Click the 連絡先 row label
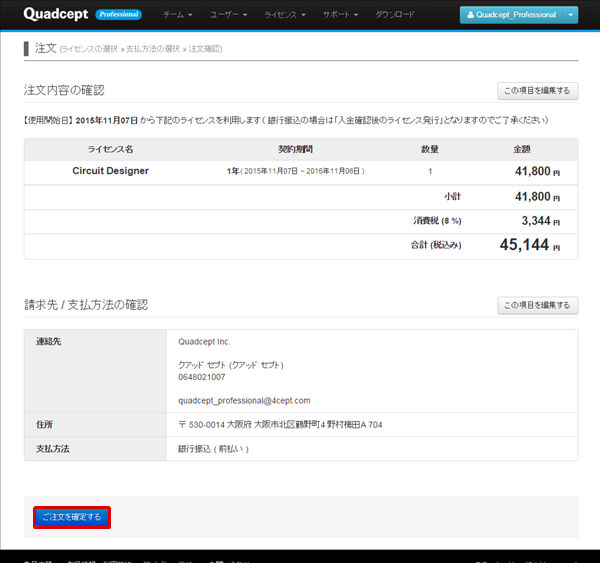600x563 pixels. (49, 341)
